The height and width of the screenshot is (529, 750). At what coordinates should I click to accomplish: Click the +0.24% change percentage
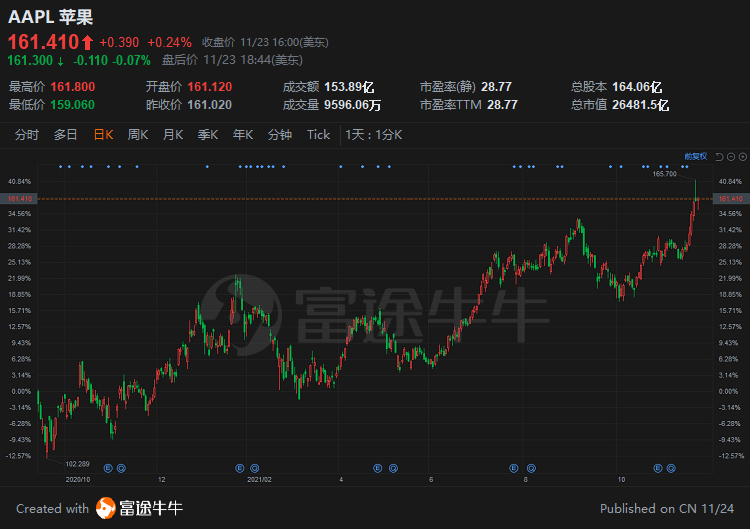click(x=169, y=43)
